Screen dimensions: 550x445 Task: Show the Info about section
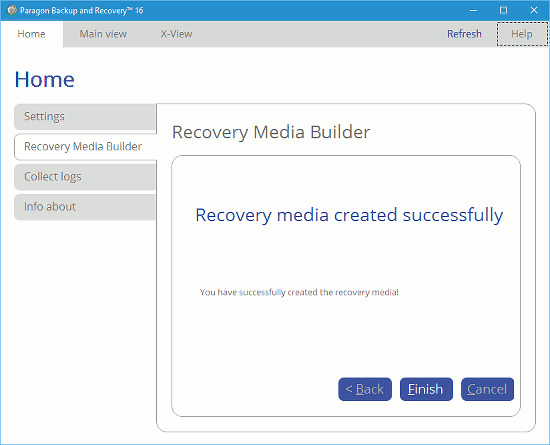click(x=85, y=207)
